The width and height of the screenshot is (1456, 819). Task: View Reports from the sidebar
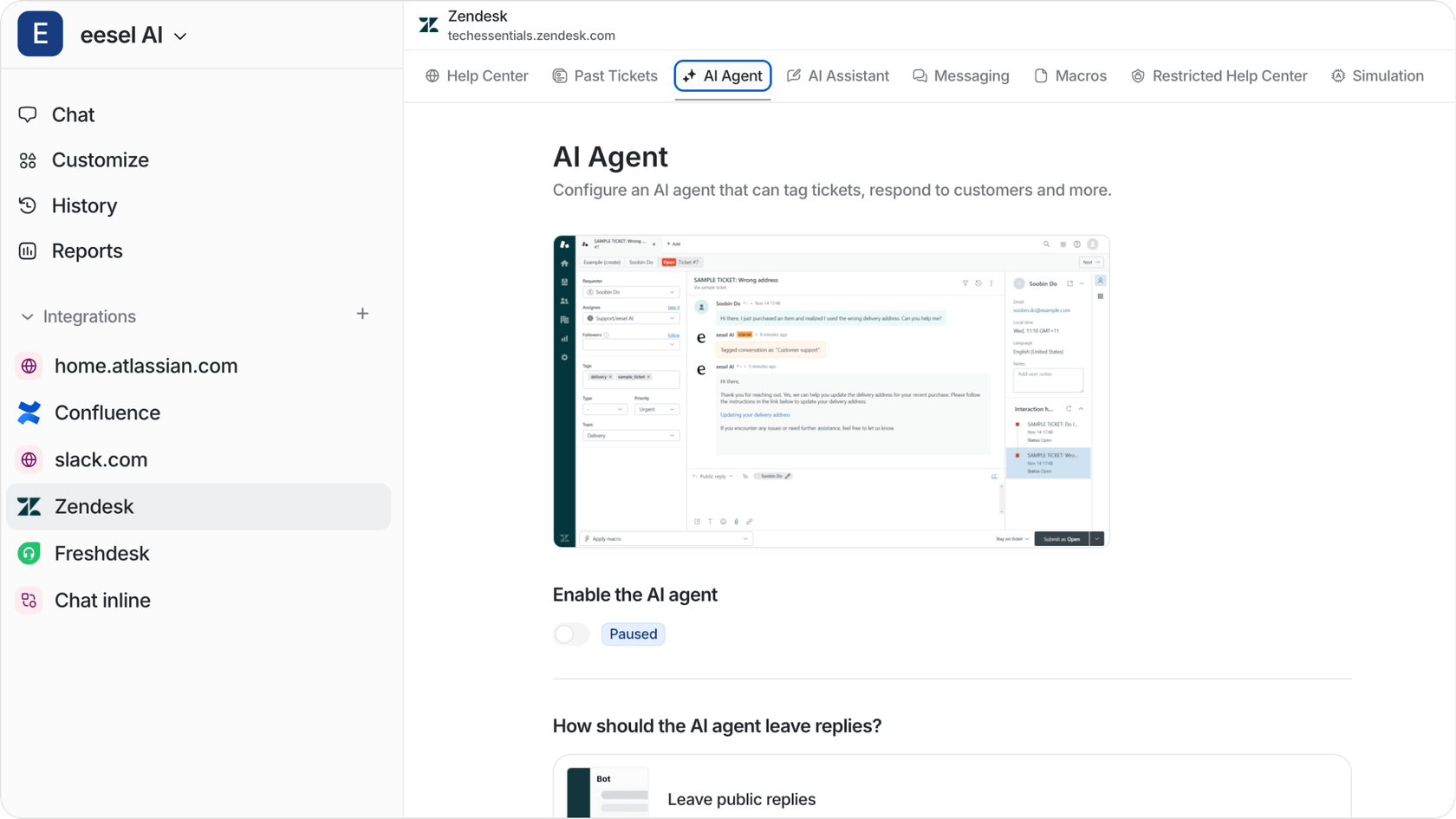click(x=87, y=250)
